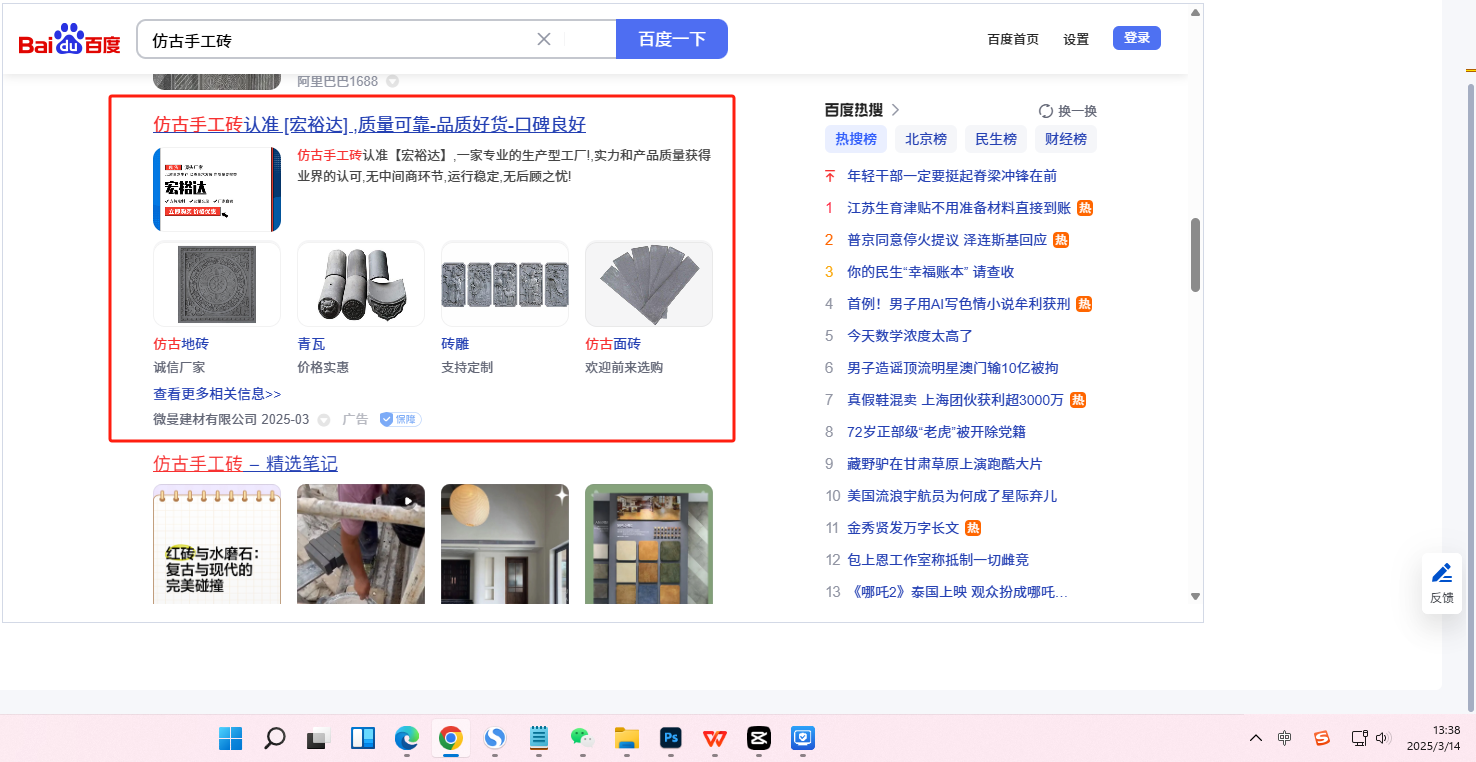
Task: Open the 仿古手工砖 – 精选笔记 heading link
Action: 245,464
